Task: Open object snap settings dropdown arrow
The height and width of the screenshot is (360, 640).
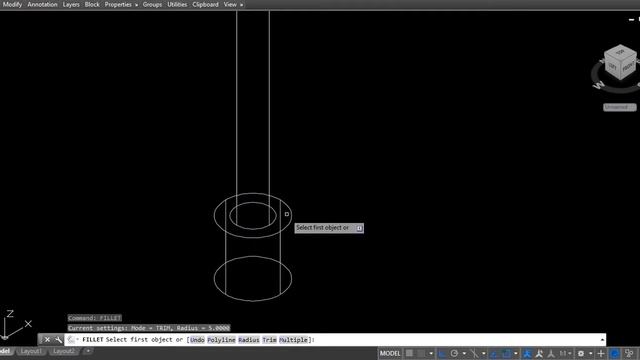Action: pos(516,353)
